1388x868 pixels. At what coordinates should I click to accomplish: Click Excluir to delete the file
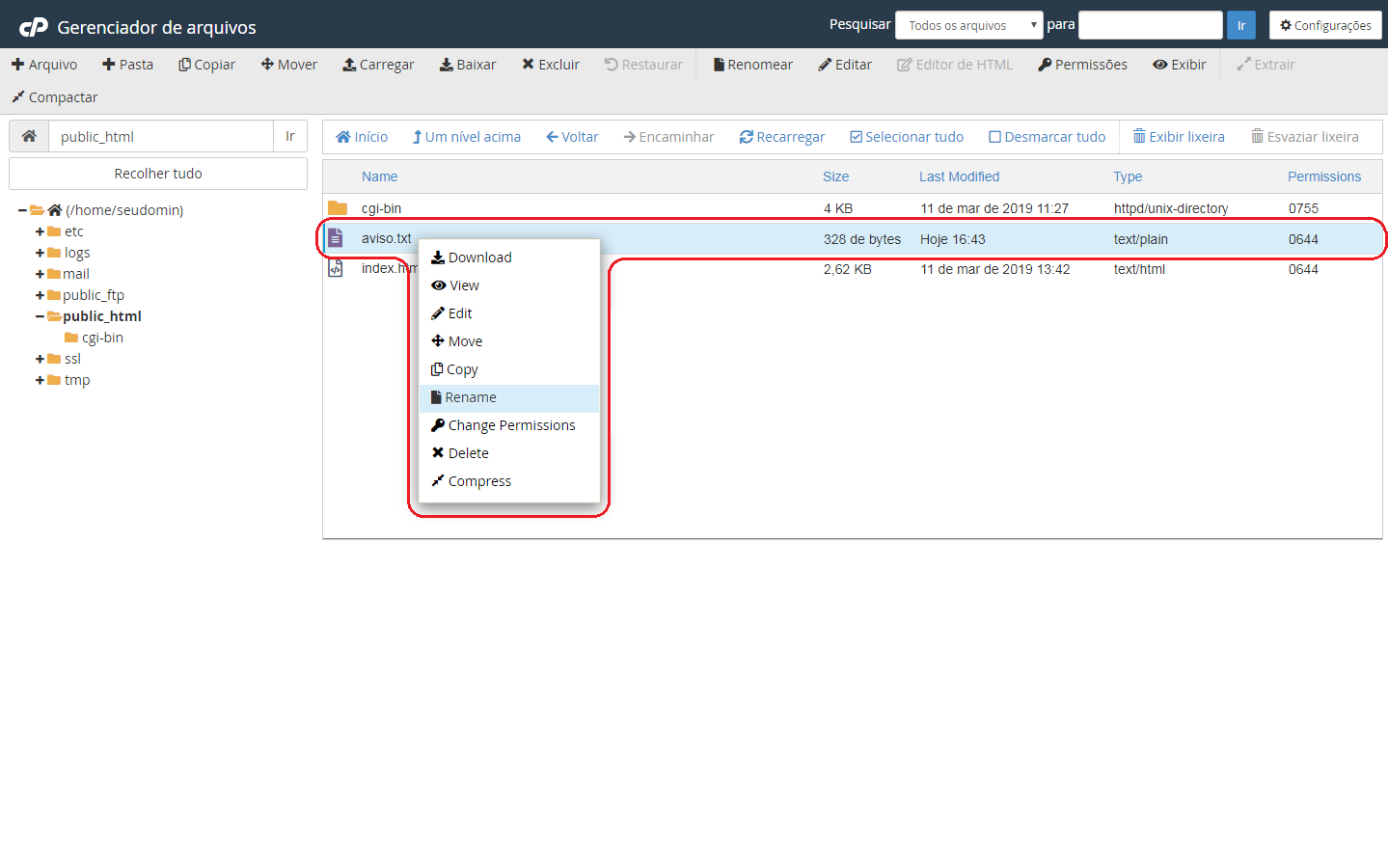[x=551, y=65]
